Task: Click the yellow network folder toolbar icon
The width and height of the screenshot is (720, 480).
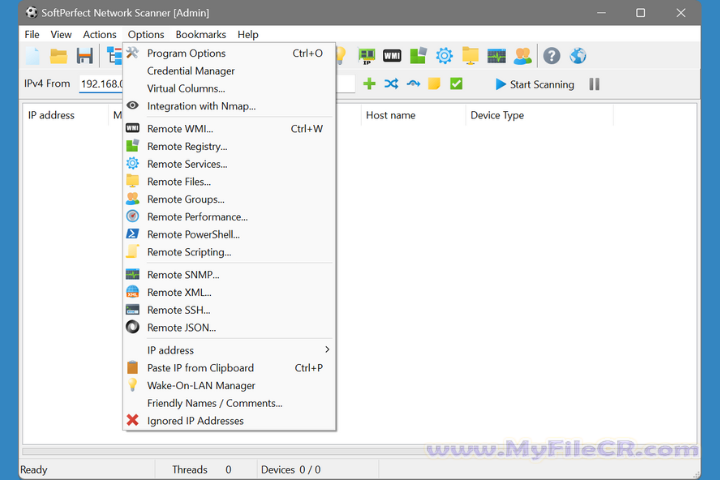Action: tap(470, 56)
